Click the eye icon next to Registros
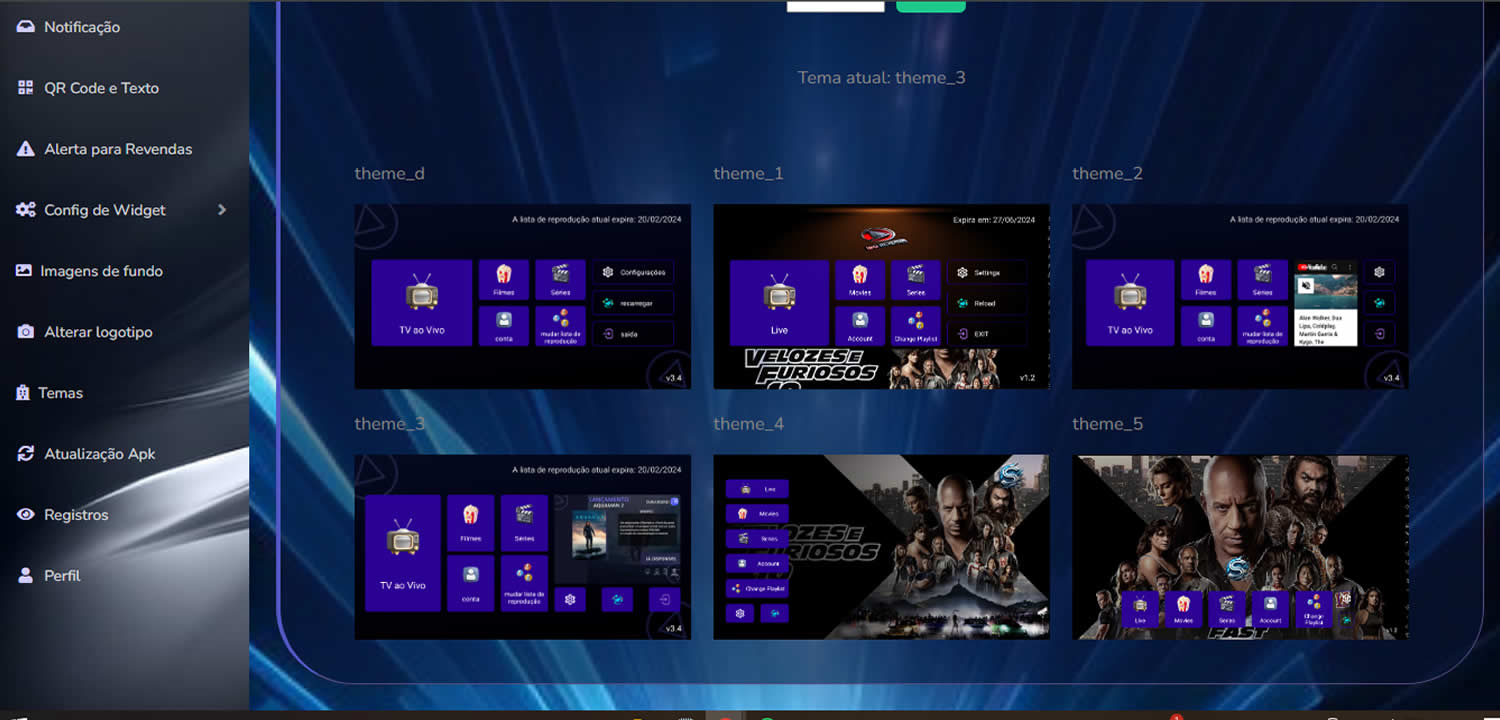 [26, 515]
